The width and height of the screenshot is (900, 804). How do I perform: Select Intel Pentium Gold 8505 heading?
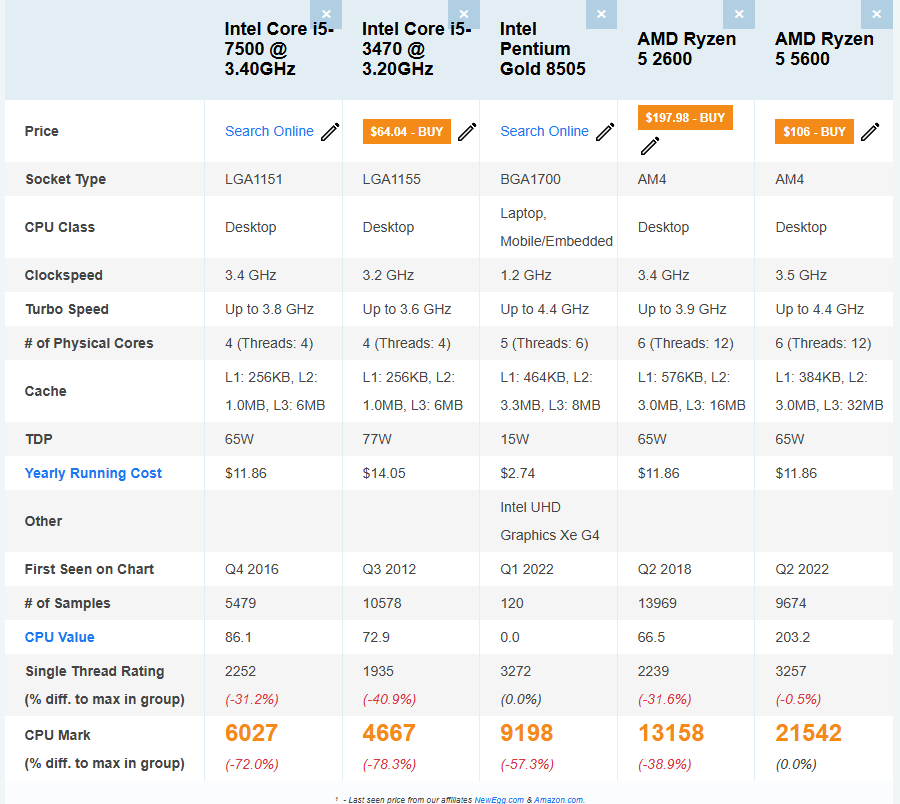[542, 49]
